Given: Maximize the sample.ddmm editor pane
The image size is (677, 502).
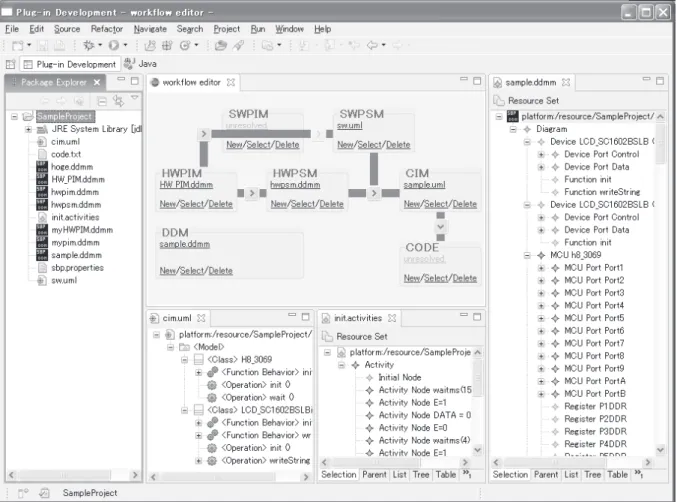Looking at the screenshot, I should 660,81.
